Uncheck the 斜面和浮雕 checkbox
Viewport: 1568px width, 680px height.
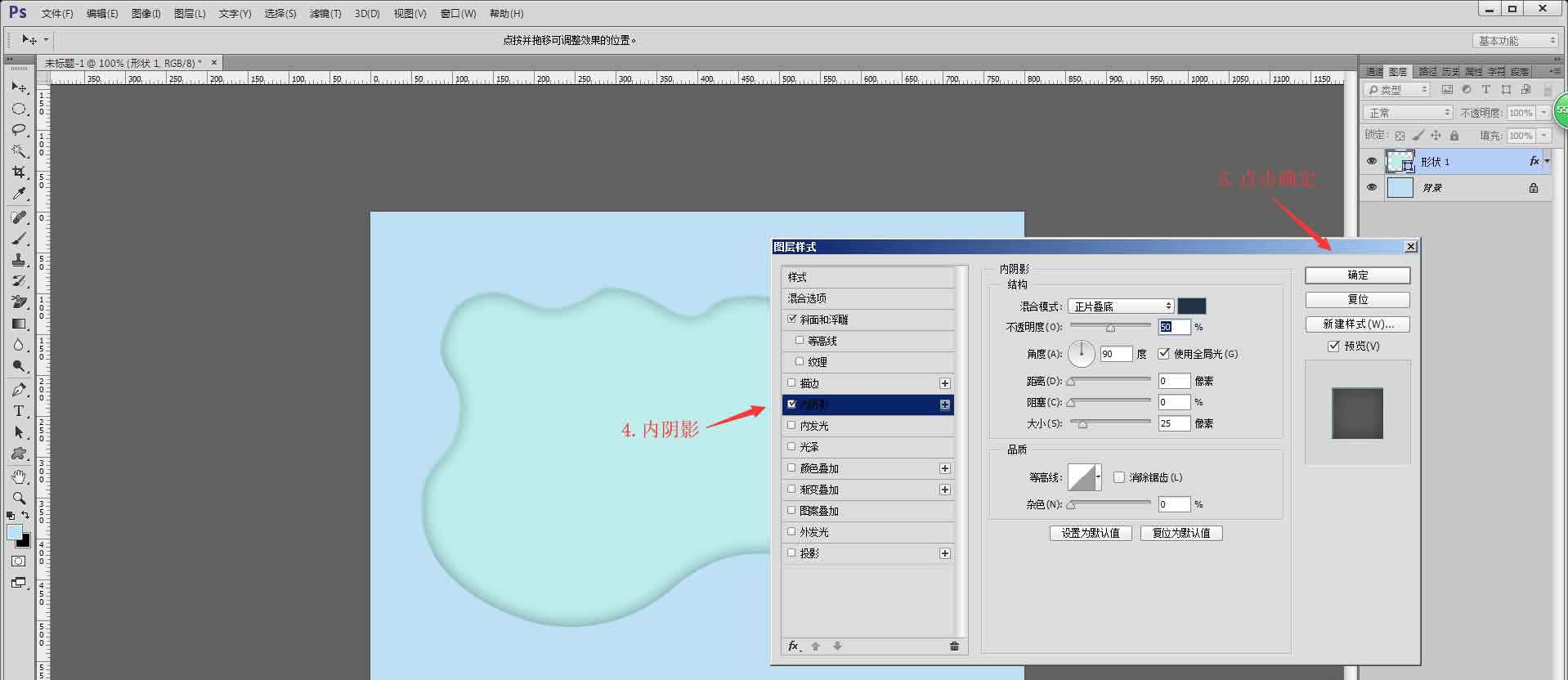click(791, 319)
